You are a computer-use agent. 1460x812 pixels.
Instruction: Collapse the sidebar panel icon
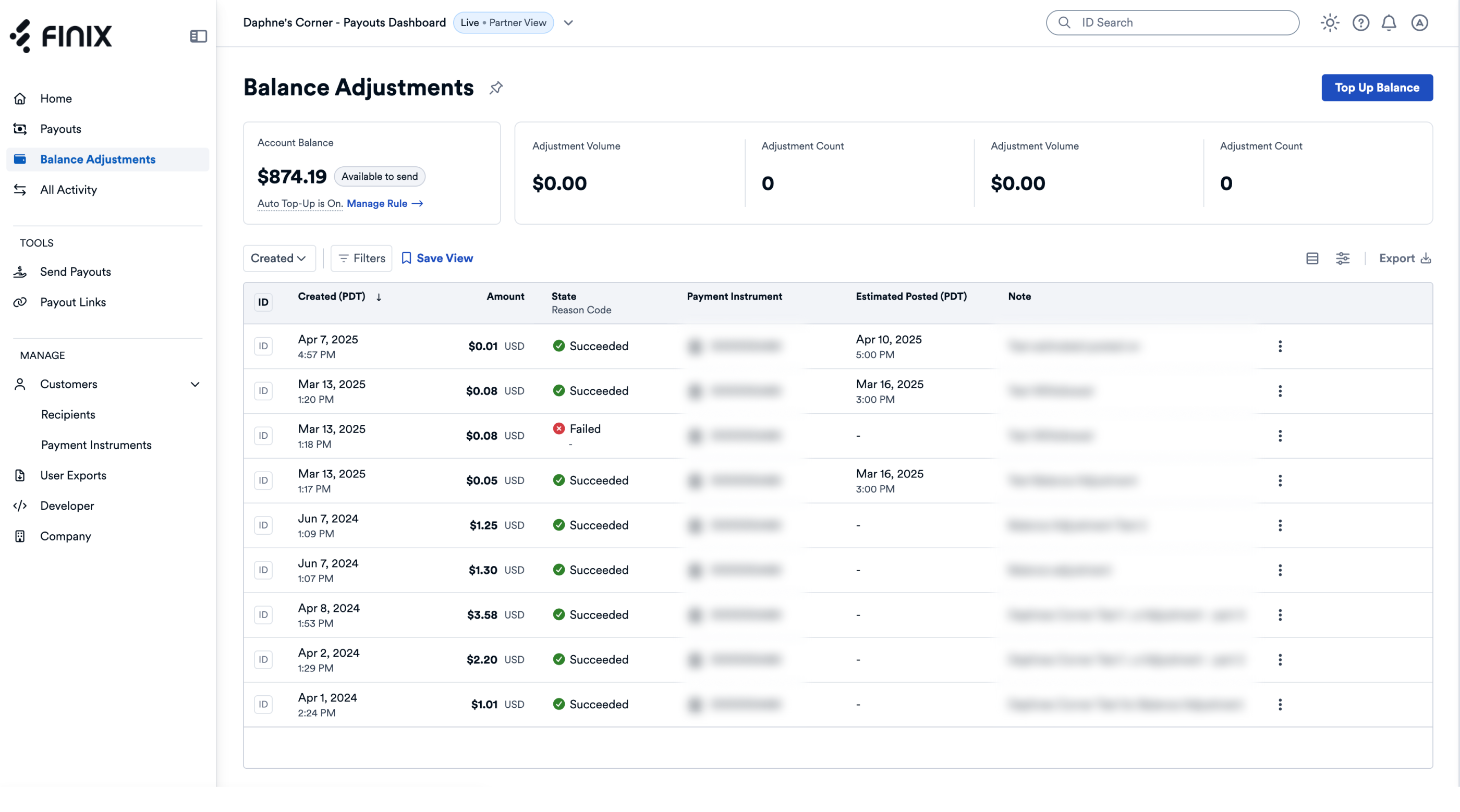click(198, 36)
